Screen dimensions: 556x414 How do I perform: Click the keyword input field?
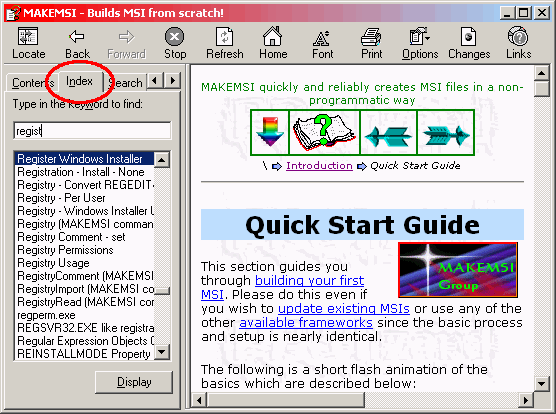92,131
